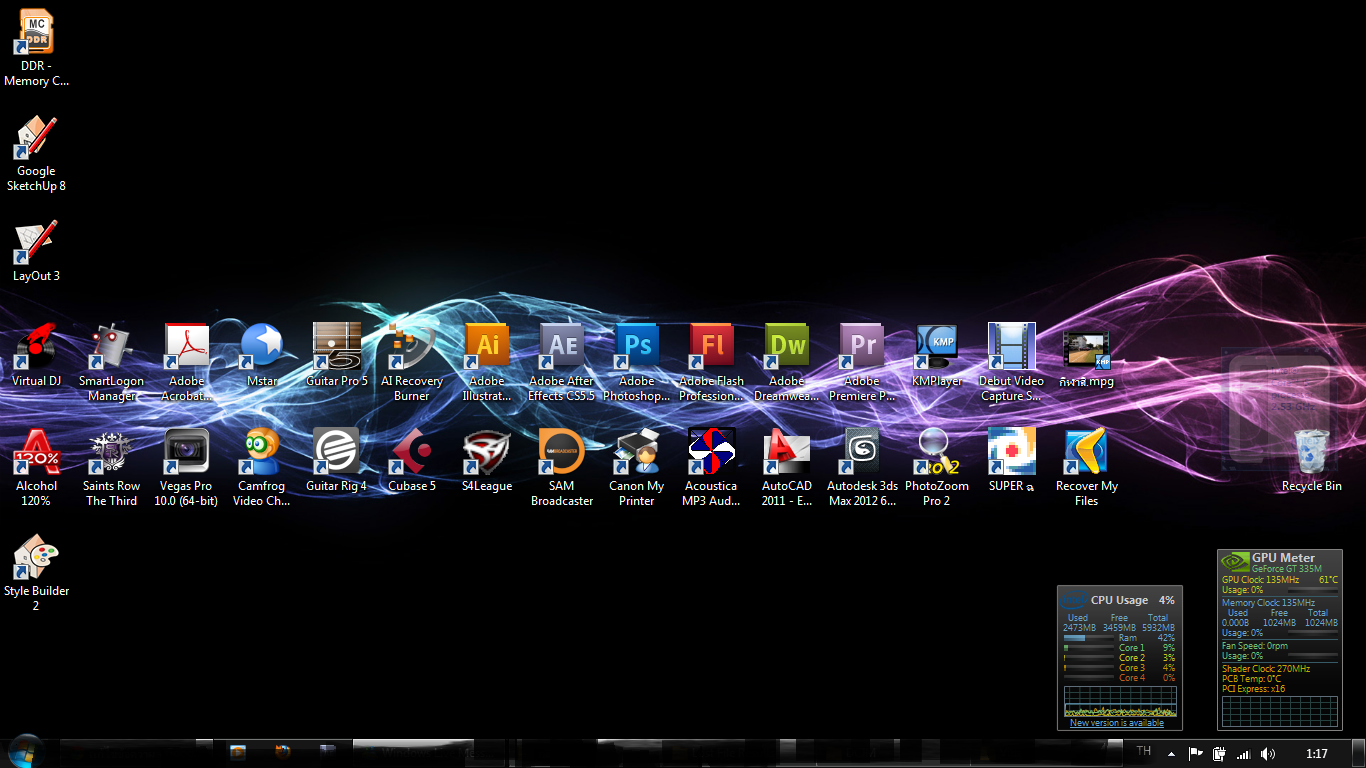The width and height of the screenshot is (1366, 768).
Task: Open the LayOut 3 shortcut
Action: click(x=36, y=250)
